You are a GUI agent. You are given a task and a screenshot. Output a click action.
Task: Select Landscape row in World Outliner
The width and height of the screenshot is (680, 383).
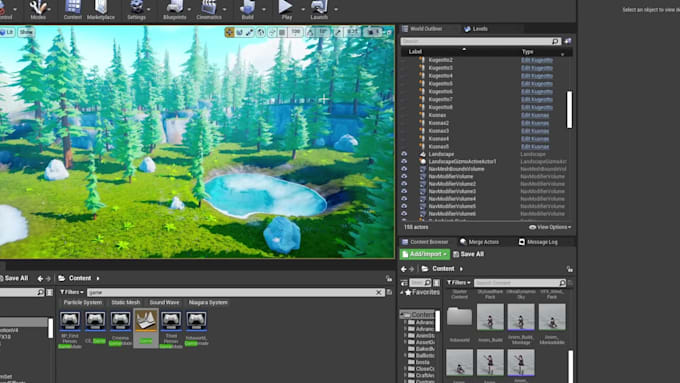tap(483, 154)
